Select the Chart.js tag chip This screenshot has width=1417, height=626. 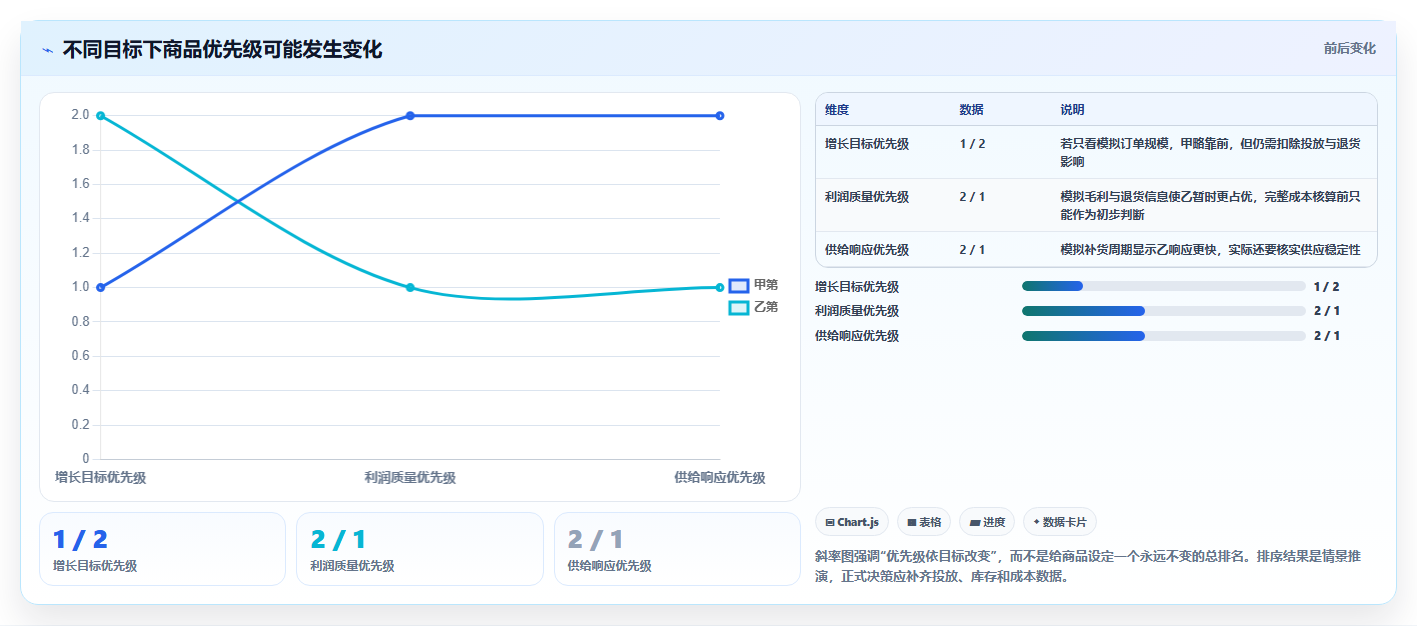(x=852, y=522)
